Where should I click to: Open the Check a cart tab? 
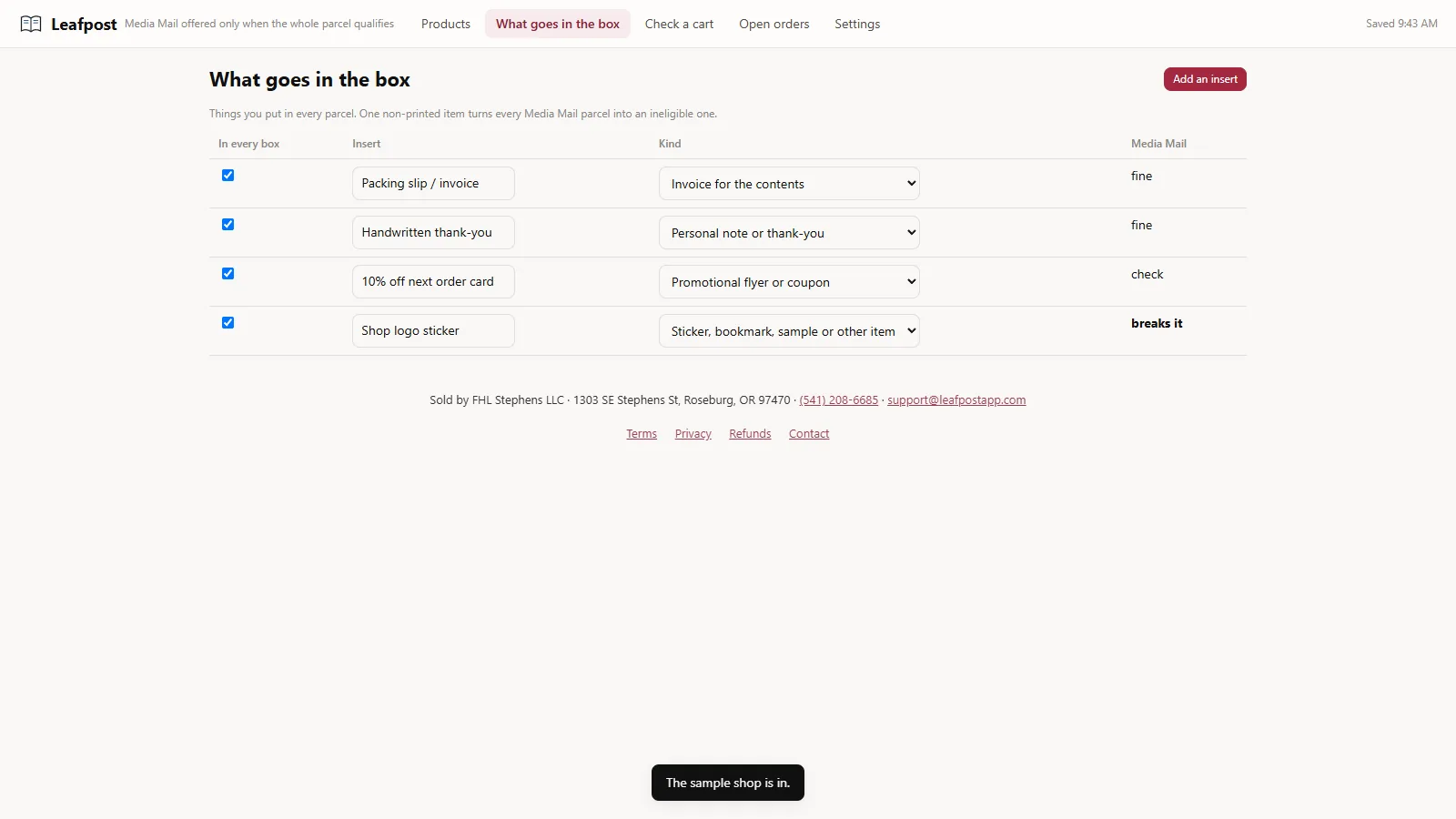coord(679,24)
